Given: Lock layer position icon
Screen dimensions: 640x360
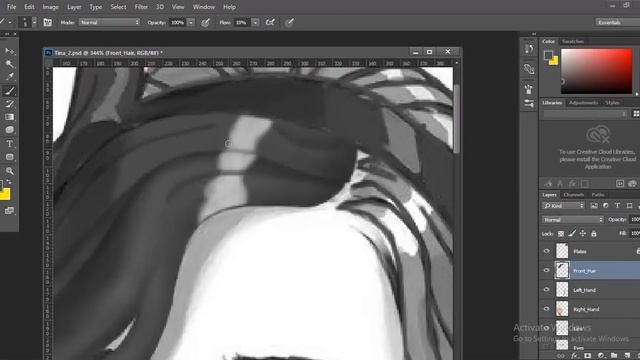Looking at the screenshot, I should (583, 233).
